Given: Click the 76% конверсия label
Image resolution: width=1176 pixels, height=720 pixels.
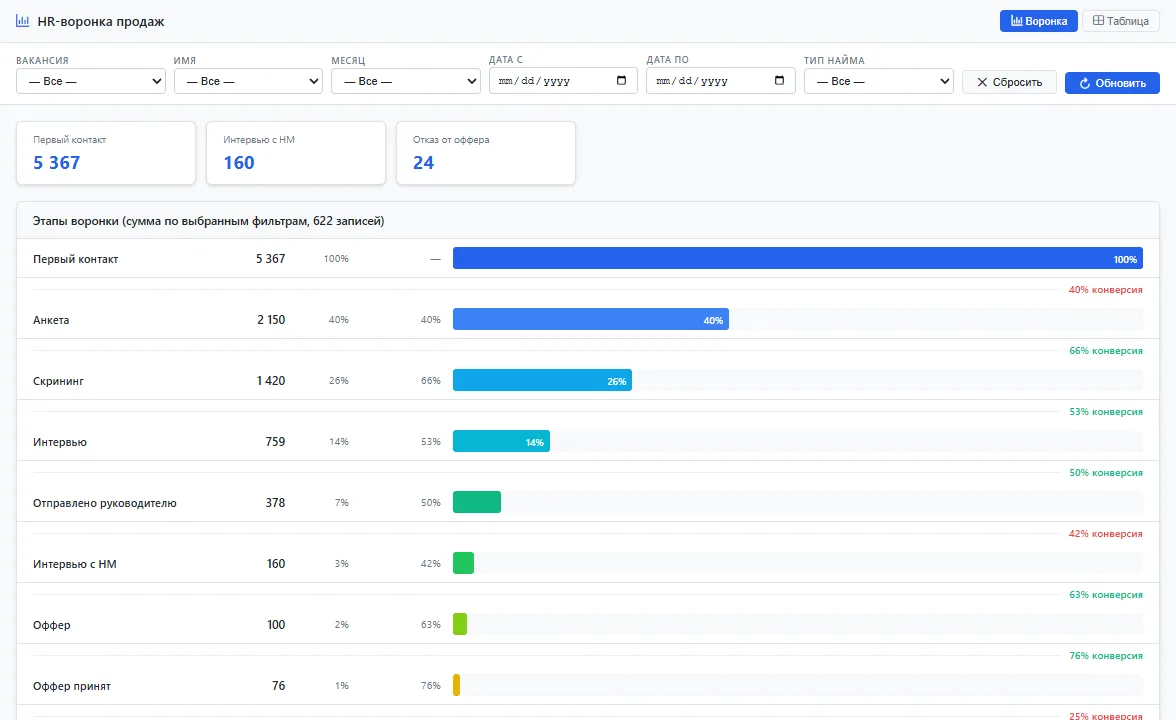Looking at the screenshot, I should tap(1106, 656).
